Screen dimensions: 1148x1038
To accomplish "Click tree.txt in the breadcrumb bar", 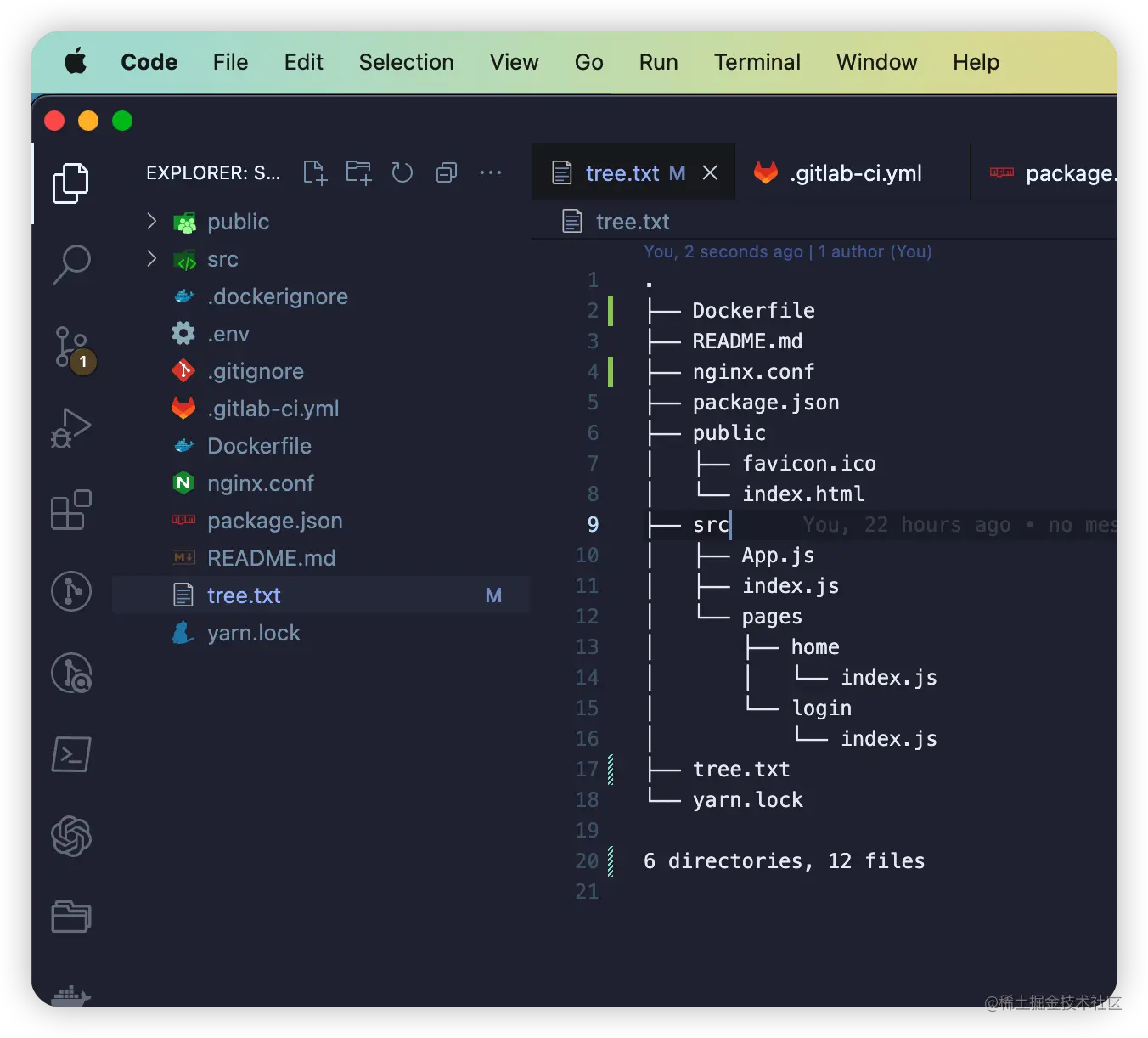I will 633,222.
